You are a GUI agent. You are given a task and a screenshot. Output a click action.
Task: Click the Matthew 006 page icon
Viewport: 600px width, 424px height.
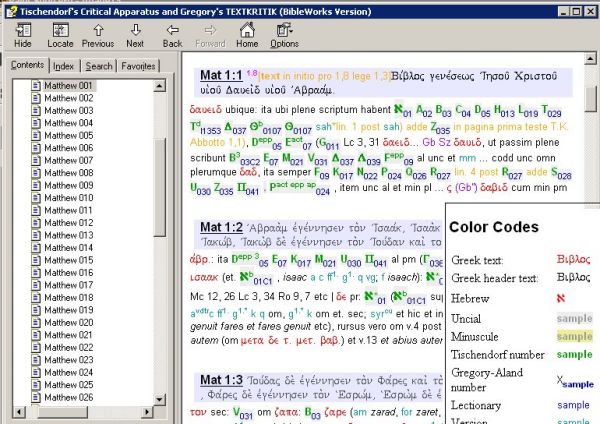36,148
